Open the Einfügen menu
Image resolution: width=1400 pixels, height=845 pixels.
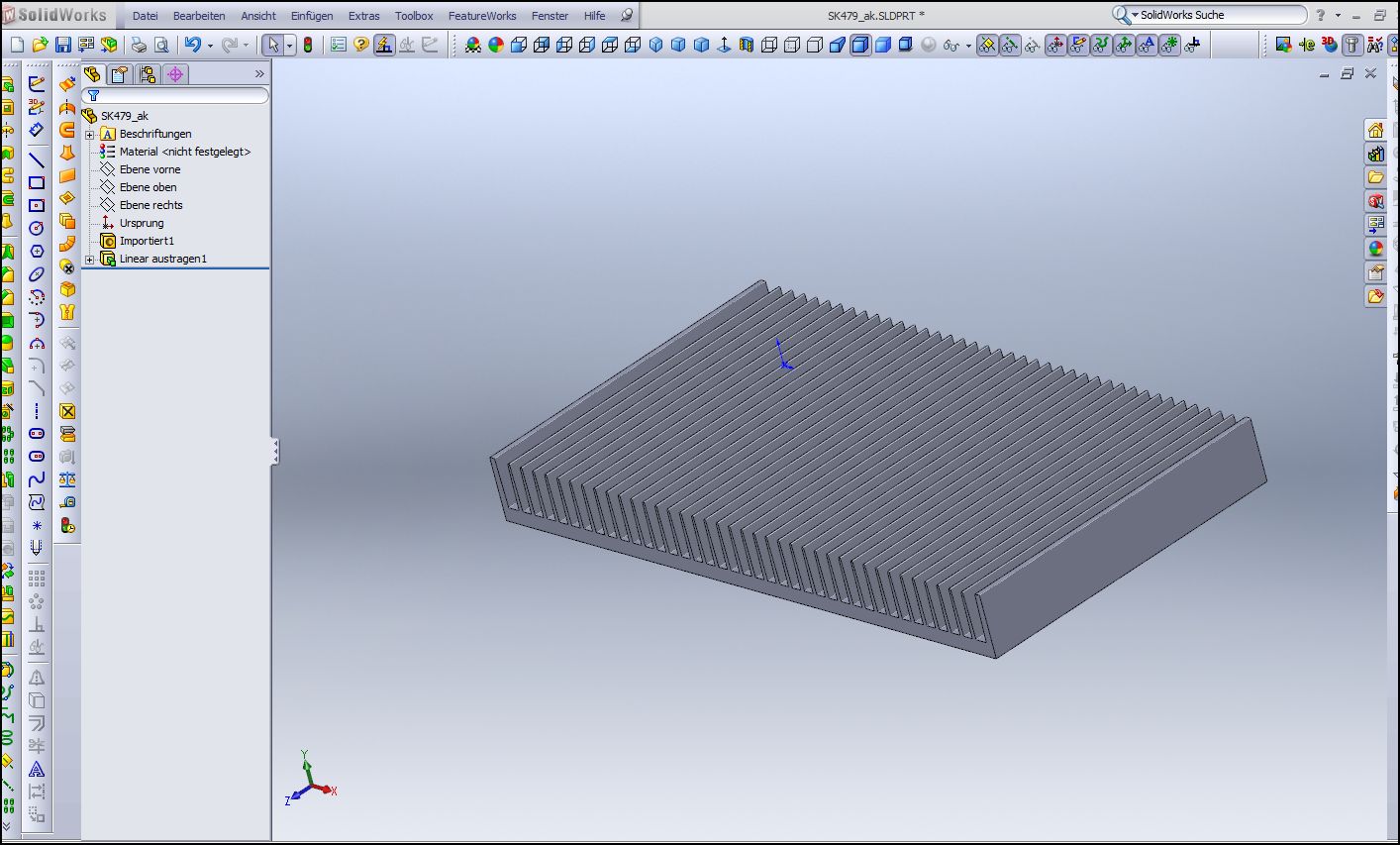click(312, 16)
